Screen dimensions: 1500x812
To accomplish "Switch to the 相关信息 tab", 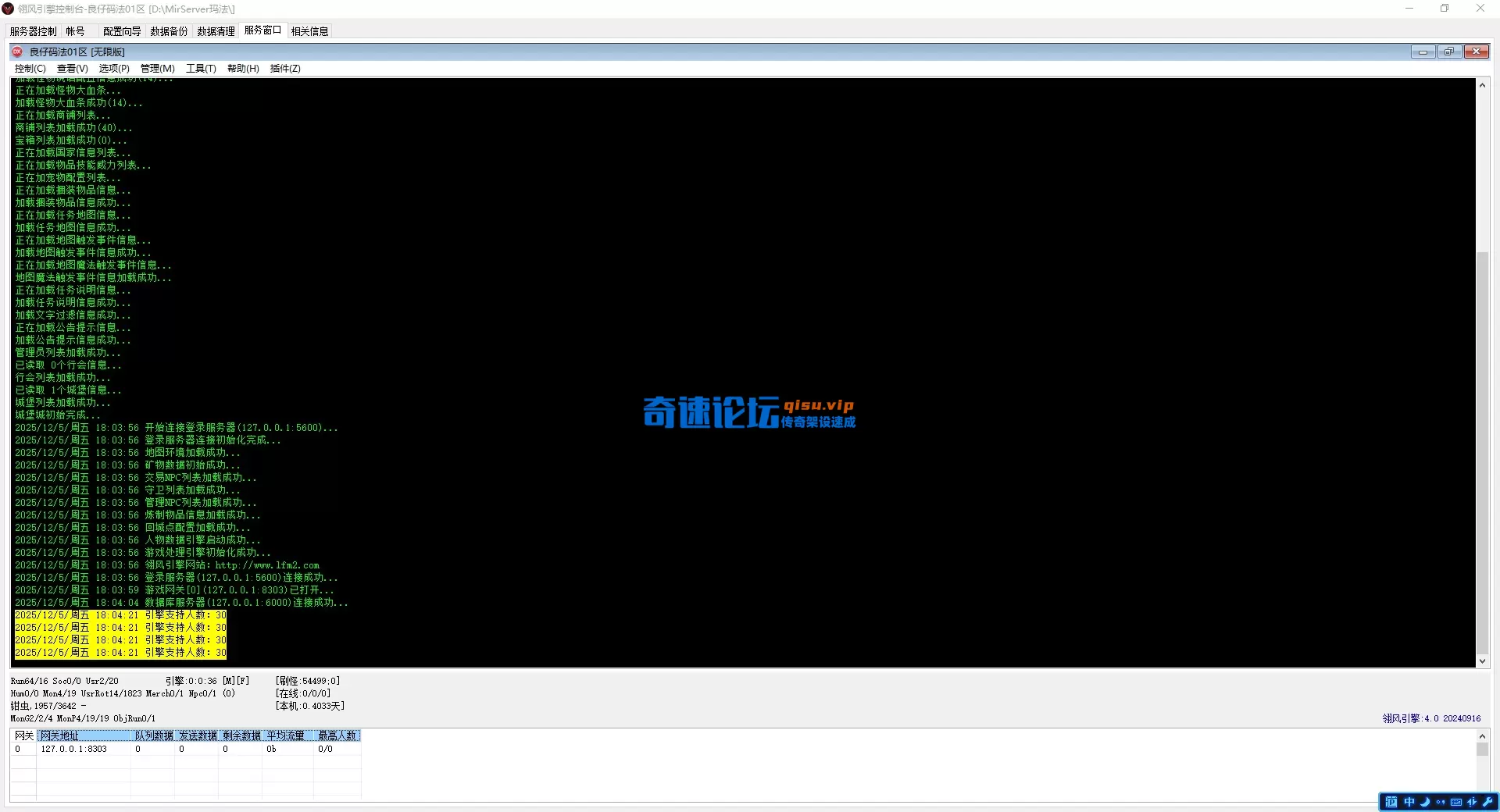I will [x=309, y=31].
